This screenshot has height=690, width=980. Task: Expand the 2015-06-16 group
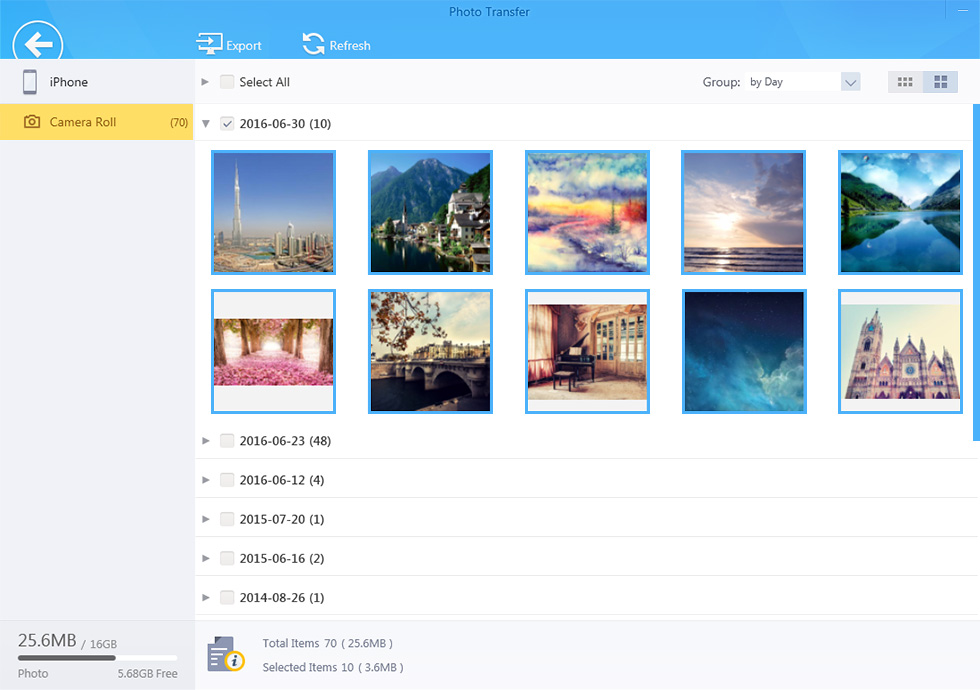pos(205,558)
